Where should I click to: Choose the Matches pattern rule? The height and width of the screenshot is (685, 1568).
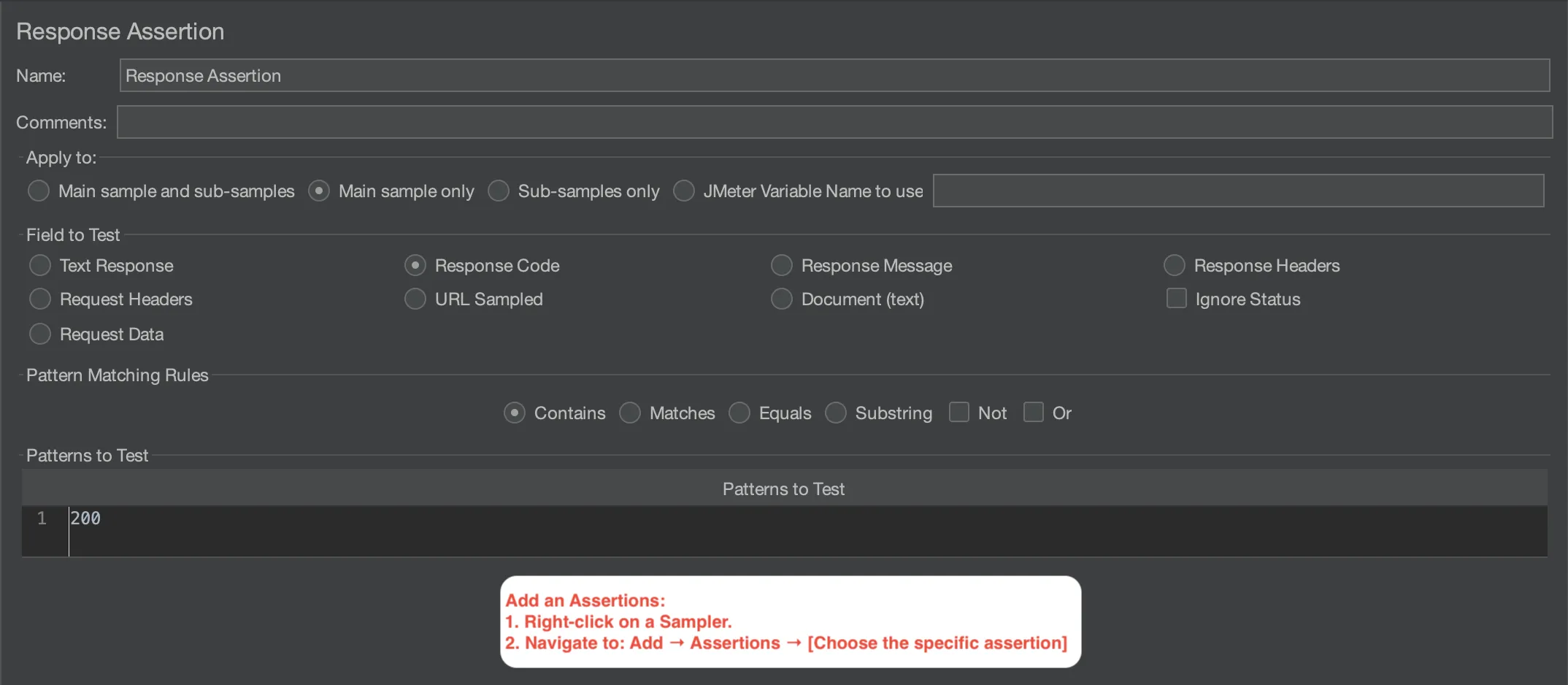click(x=630, y=413)
